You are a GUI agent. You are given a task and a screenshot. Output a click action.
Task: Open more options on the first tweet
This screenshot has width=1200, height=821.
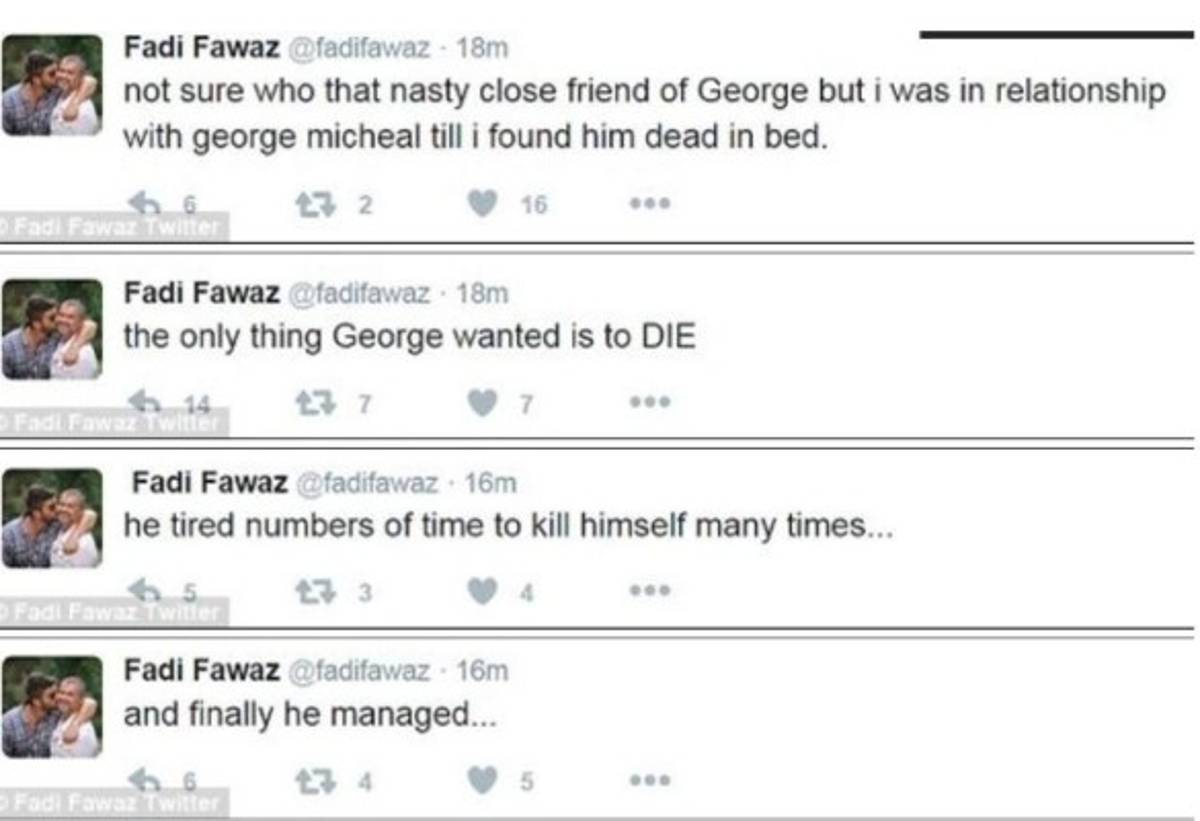pos(649,205)
